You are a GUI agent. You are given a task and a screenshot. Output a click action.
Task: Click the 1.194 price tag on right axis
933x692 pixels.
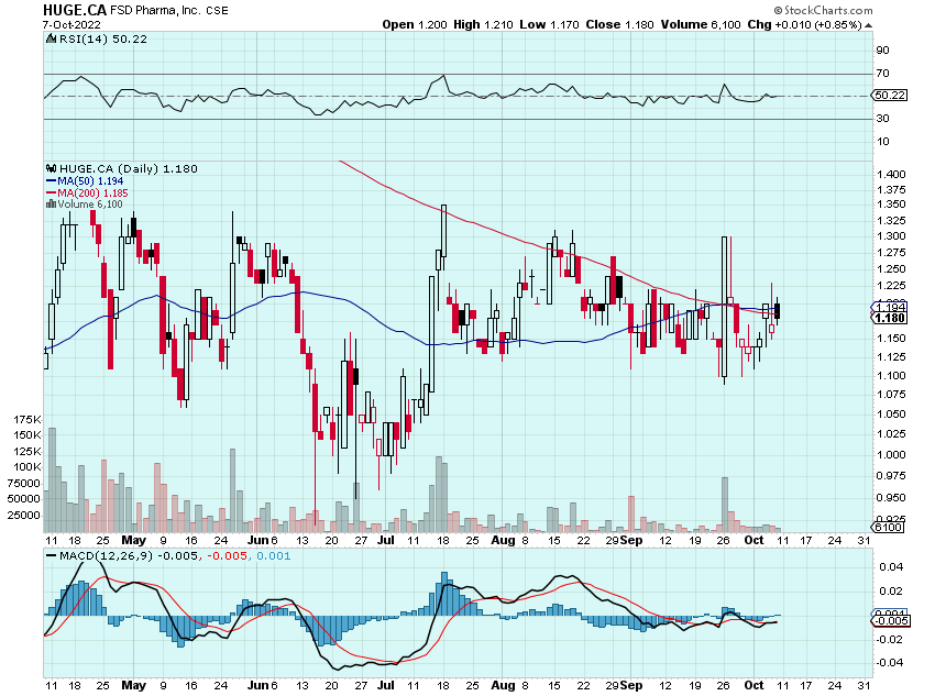pyautogui.click(x=890, y=307)
